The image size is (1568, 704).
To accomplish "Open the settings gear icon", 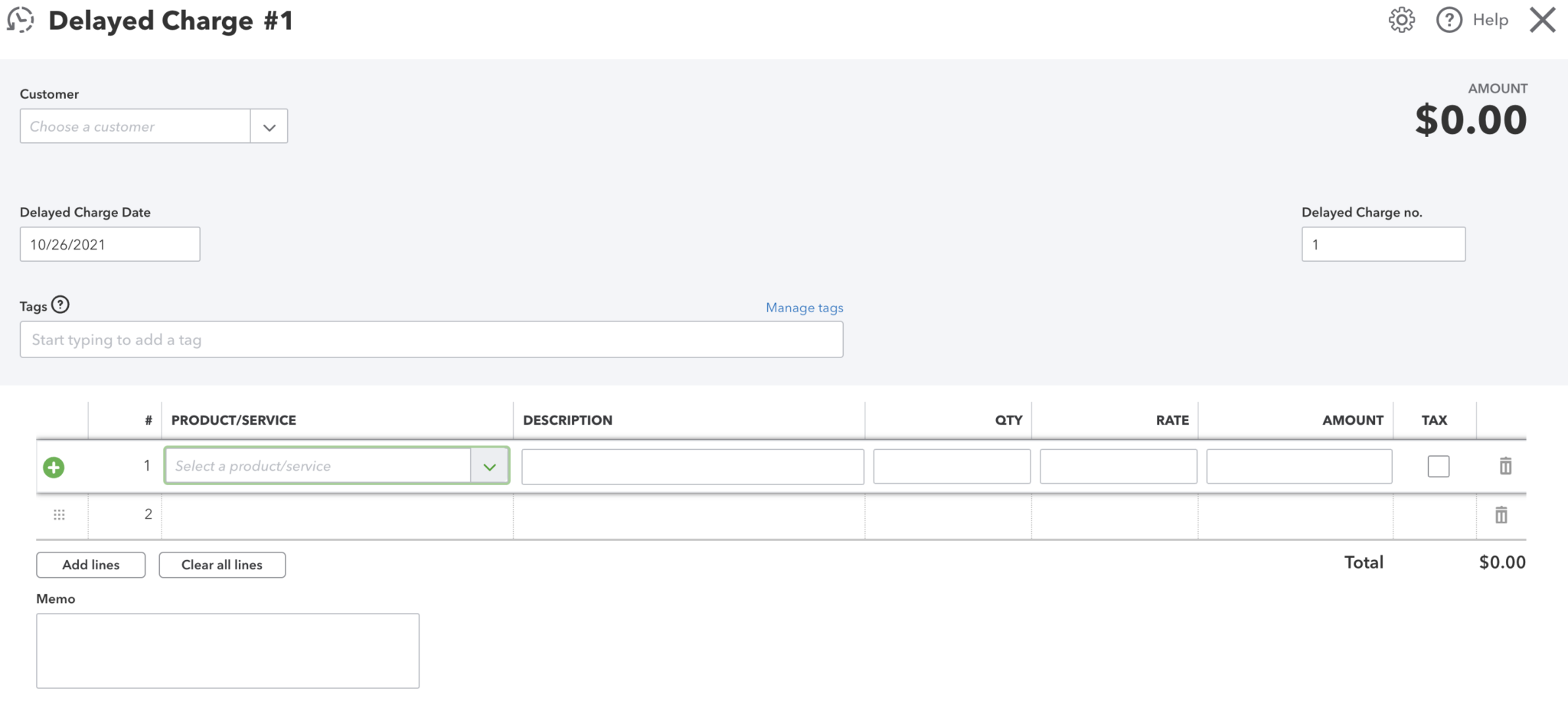I will [x=1402, y=20].
